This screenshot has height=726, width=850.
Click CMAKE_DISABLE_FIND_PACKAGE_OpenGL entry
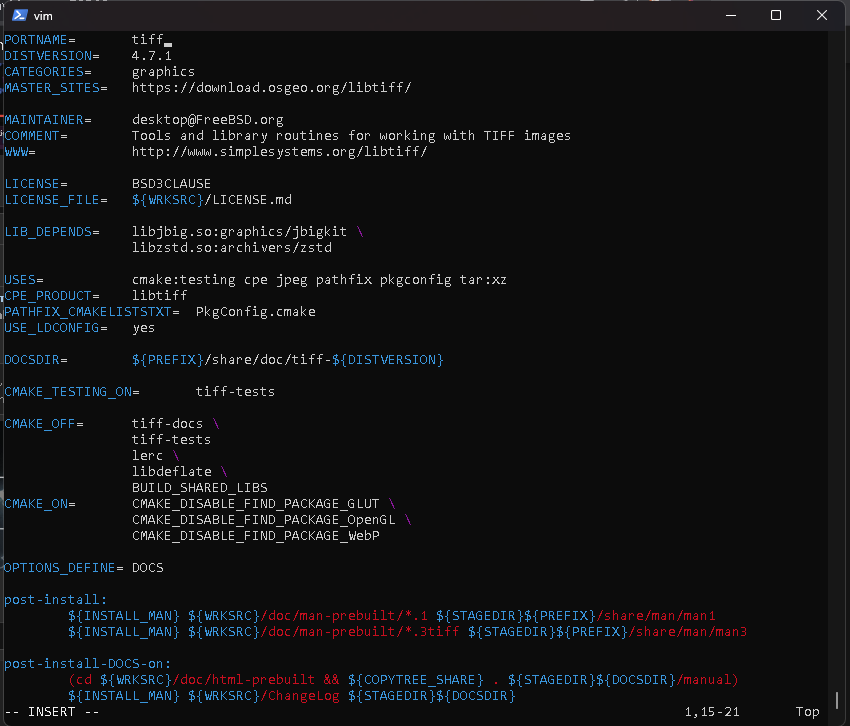tap(263, 520)
